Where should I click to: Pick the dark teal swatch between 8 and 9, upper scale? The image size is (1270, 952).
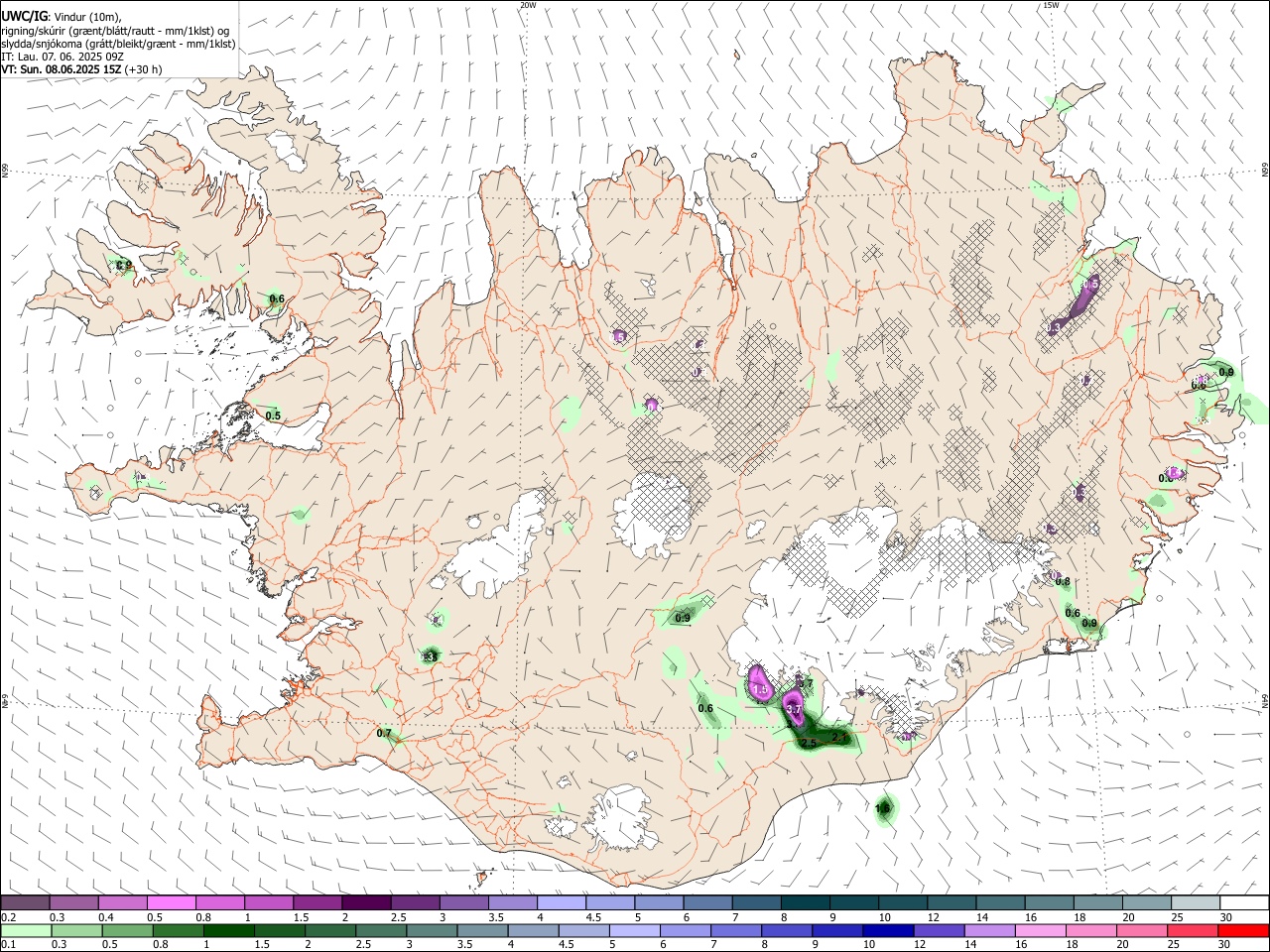point(806,902)
